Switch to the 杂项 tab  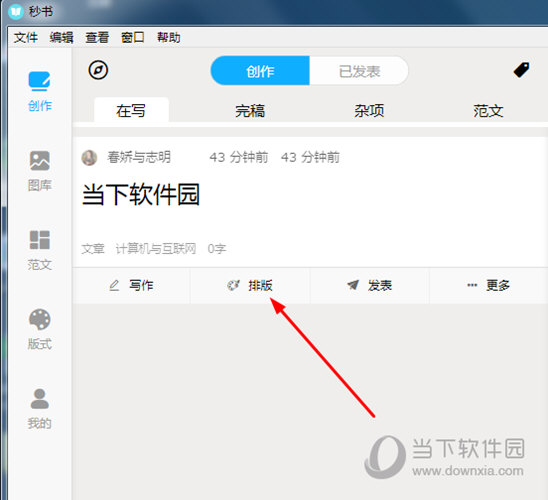tap(369, 111)
